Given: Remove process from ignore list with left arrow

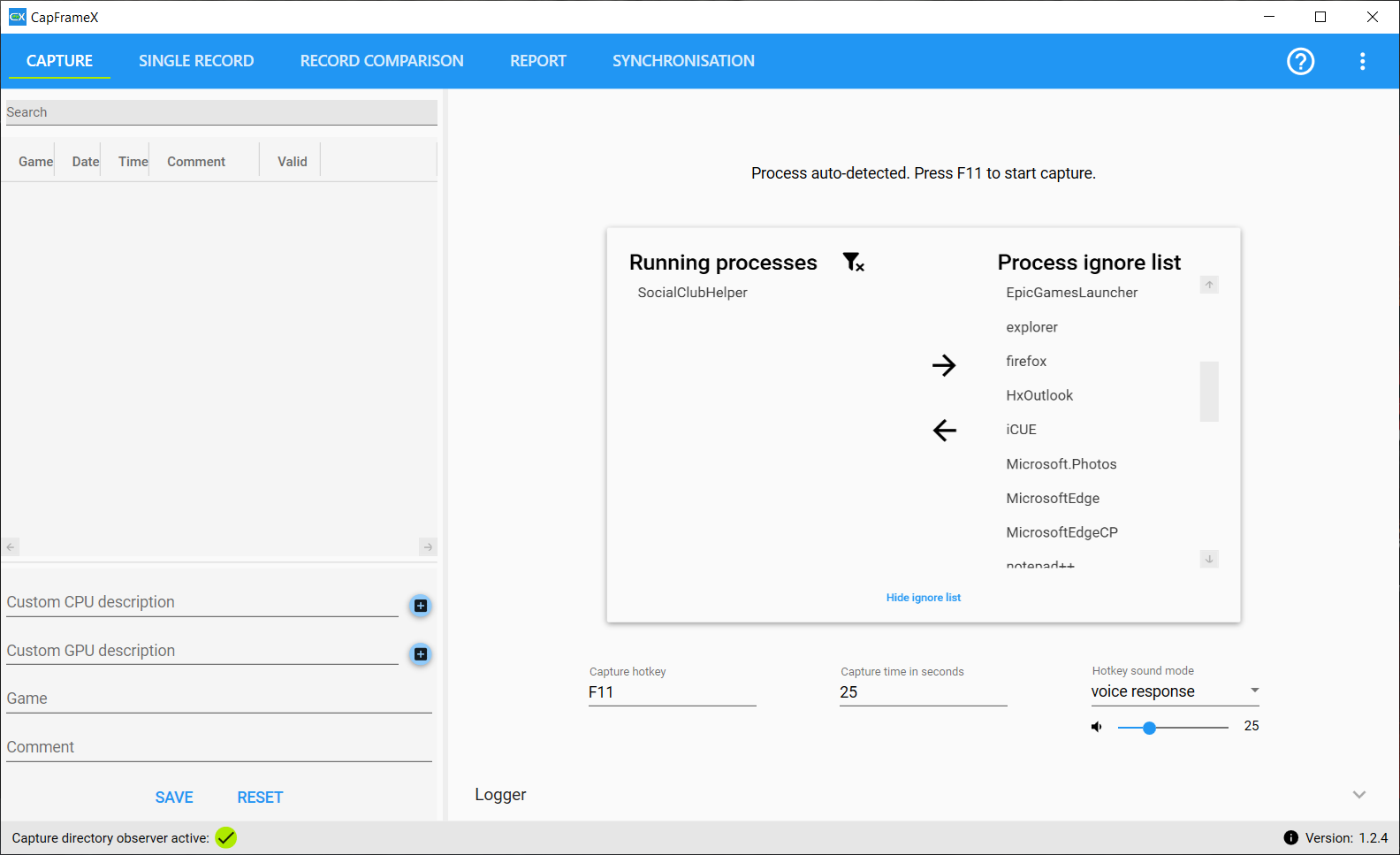Looking at the screenshot, I should (944, 431).
